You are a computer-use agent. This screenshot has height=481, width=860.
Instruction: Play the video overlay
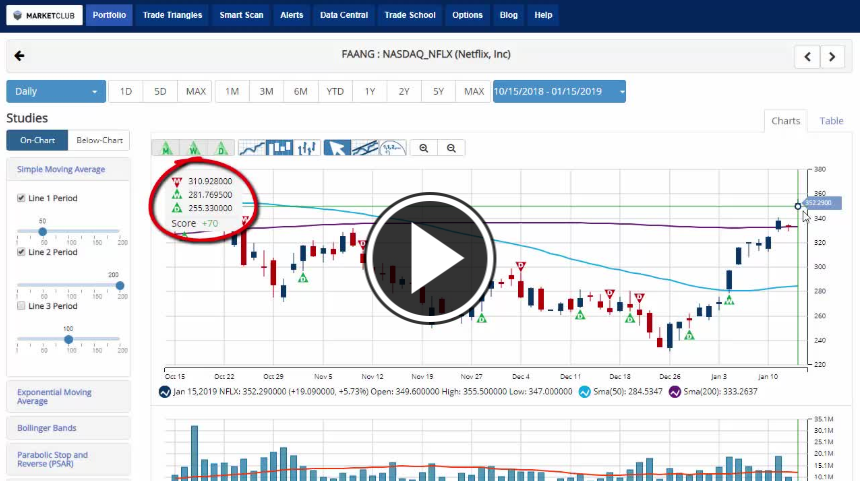point(429,258)
